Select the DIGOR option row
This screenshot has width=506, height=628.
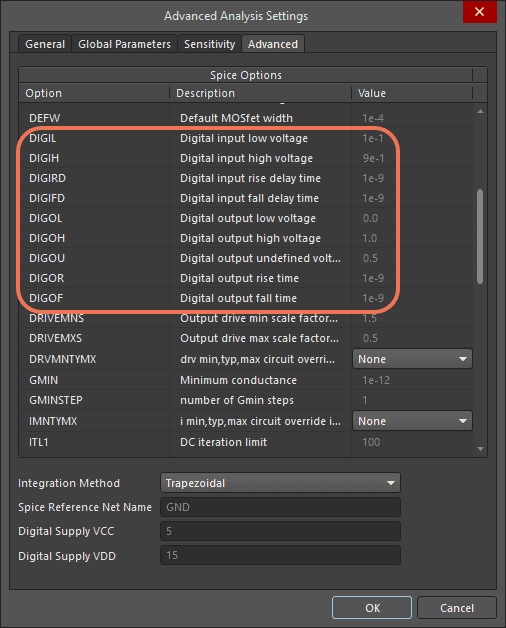[x=246, y=278]
